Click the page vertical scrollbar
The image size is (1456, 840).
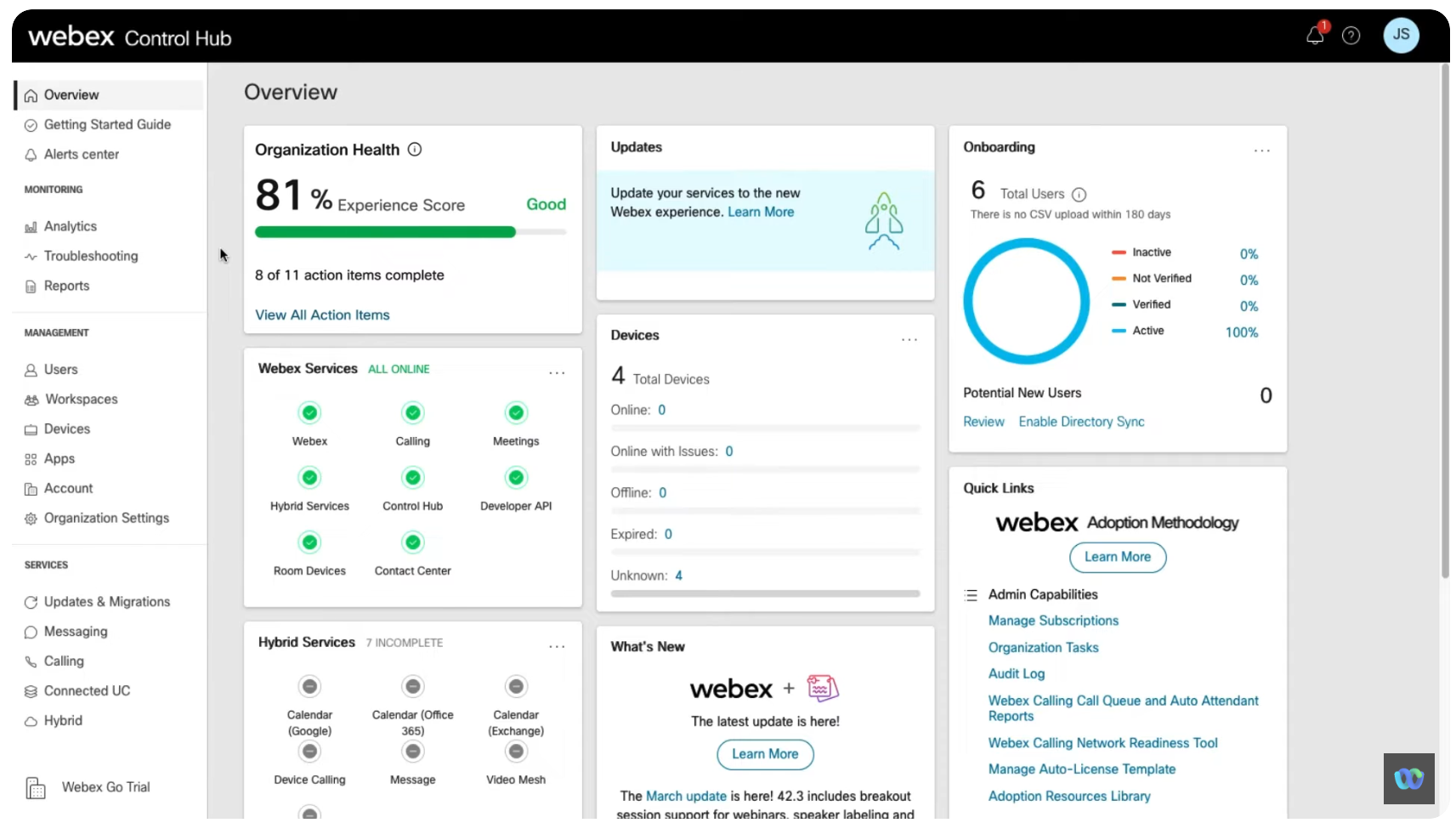click(1445, 323)
